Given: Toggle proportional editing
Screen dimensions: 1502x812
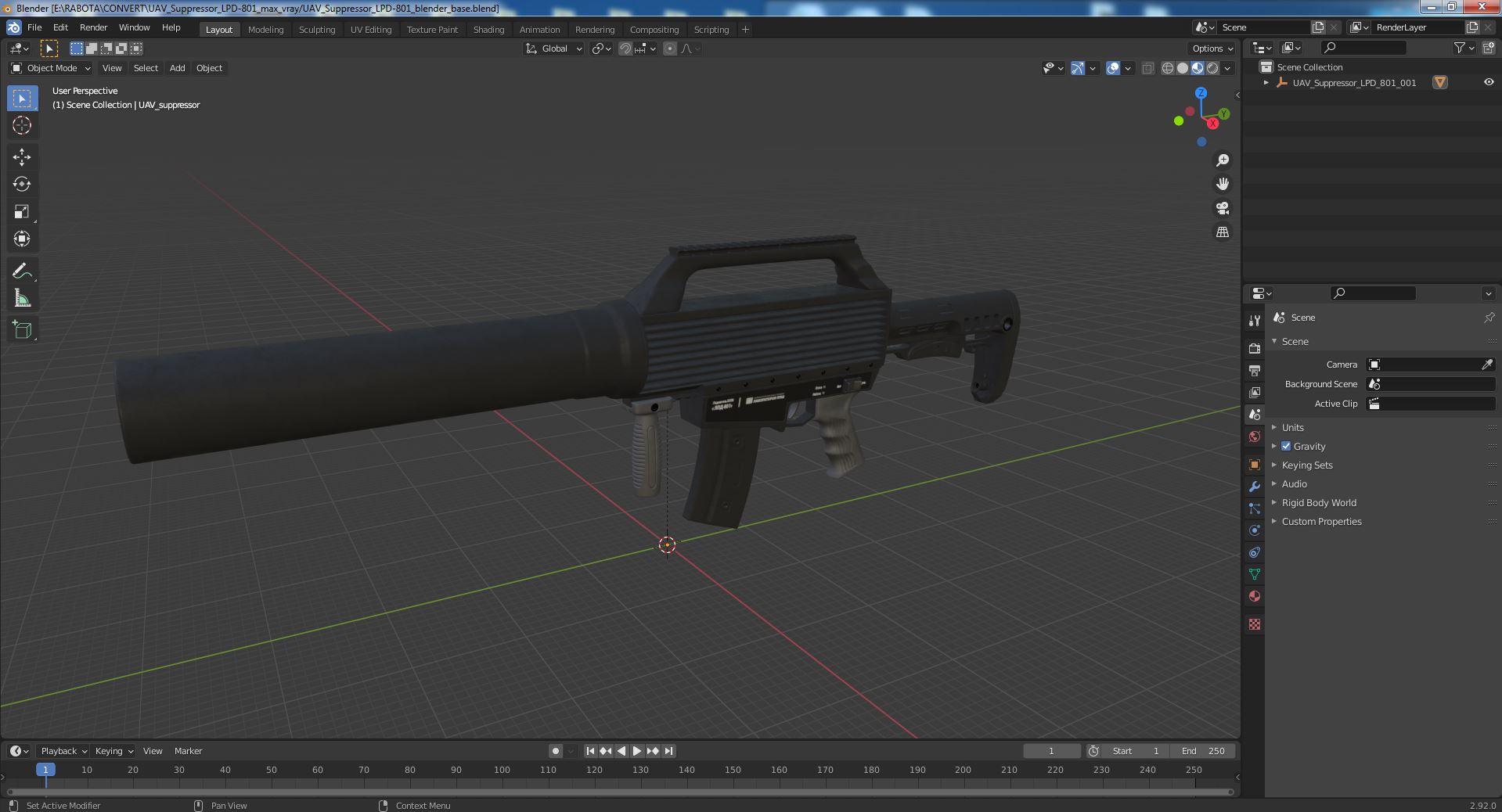Looking at the screenshot, I should click(x=670, y=49).
